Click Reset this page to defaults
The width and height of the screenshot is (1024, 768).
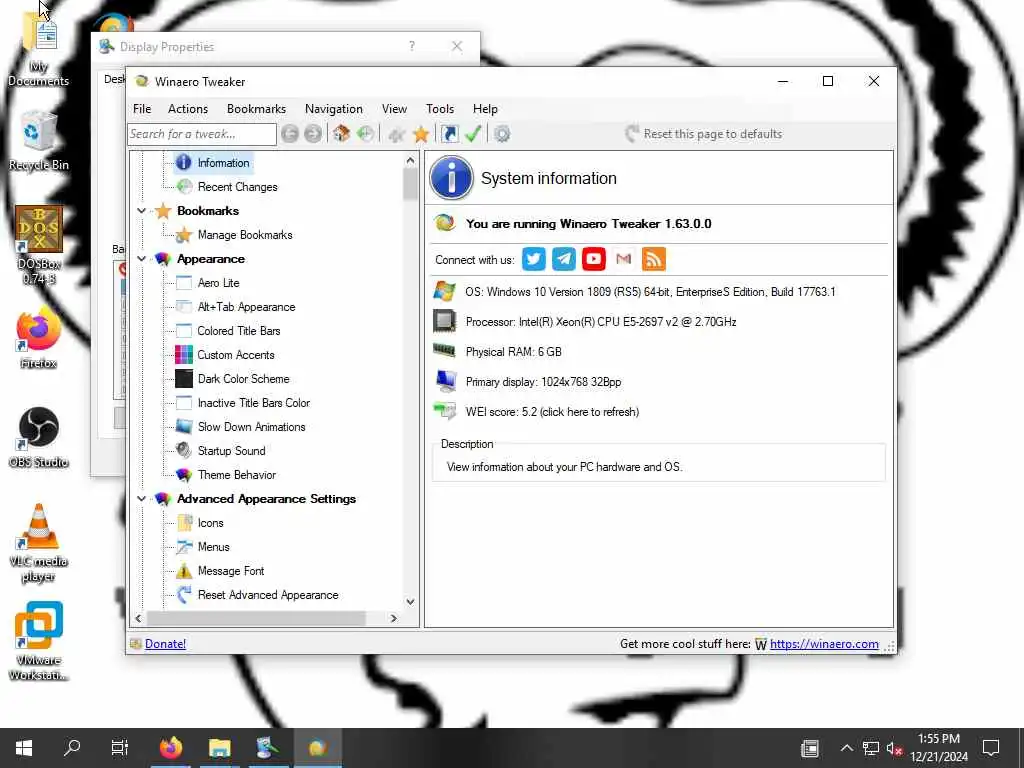tap(703, 134)
